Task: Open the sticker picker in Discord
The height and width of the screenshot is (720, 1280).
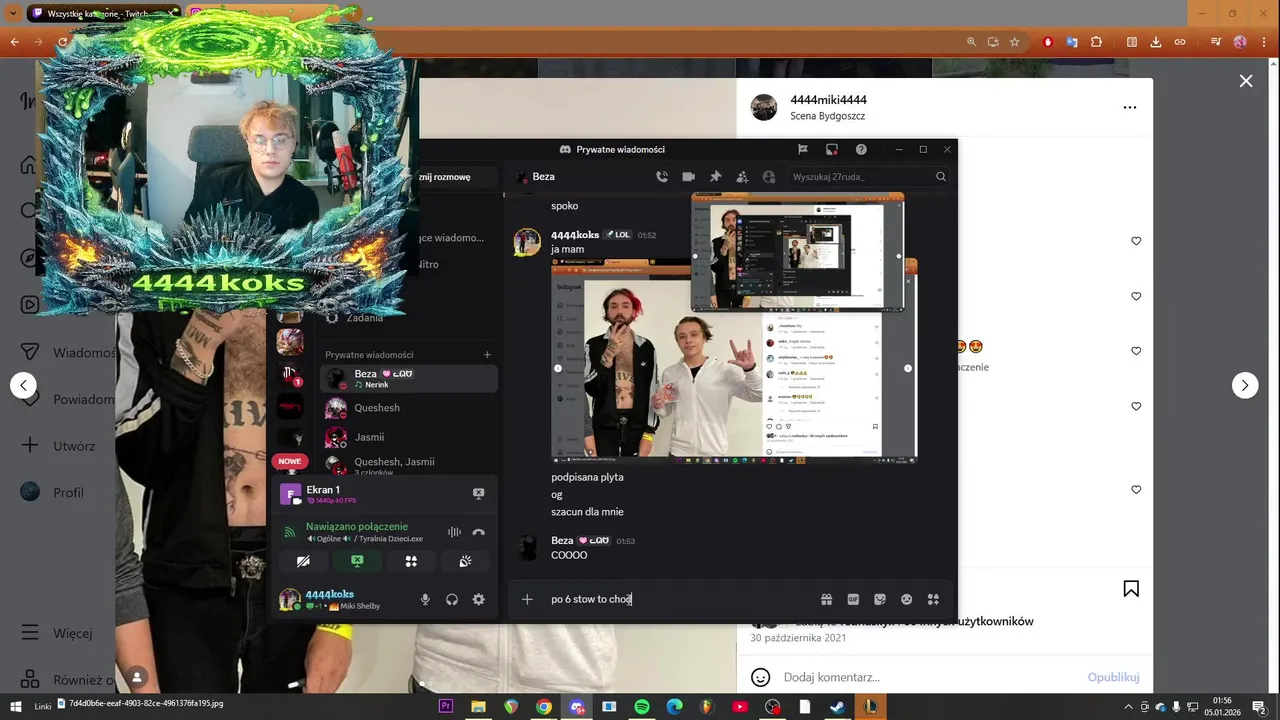Action: (880, 599)
